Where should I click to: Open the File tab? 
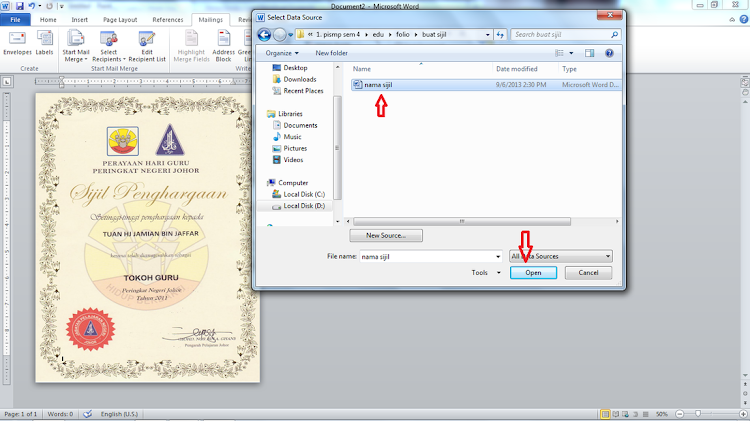[15, 20]
